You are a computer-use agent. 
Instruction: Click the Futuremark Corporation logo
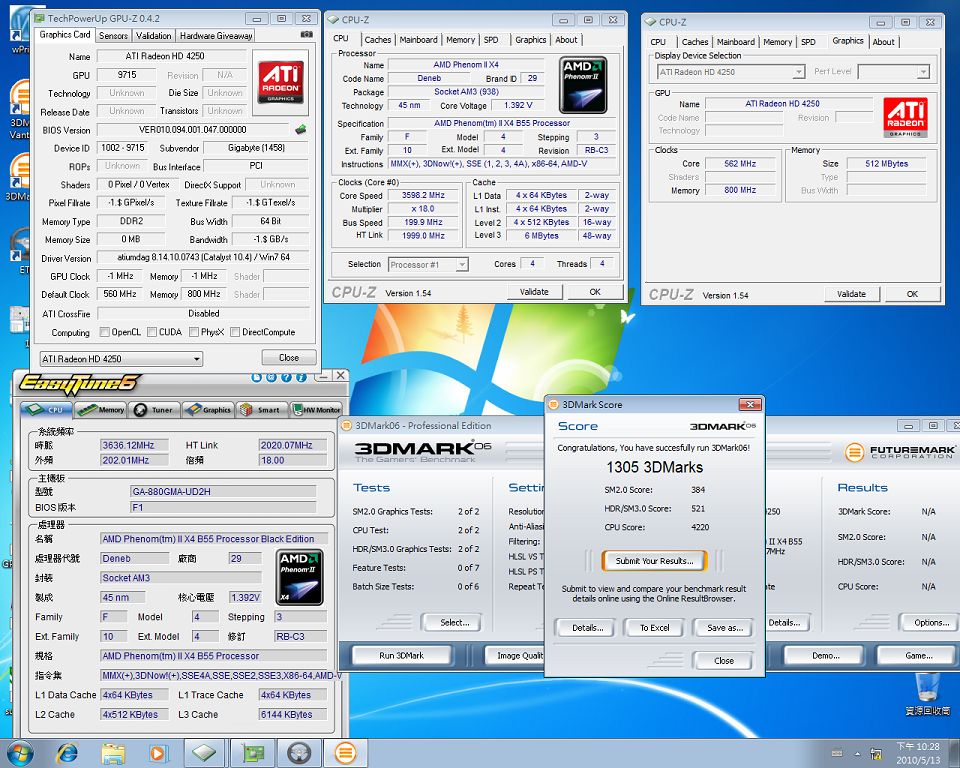point(900,452)
